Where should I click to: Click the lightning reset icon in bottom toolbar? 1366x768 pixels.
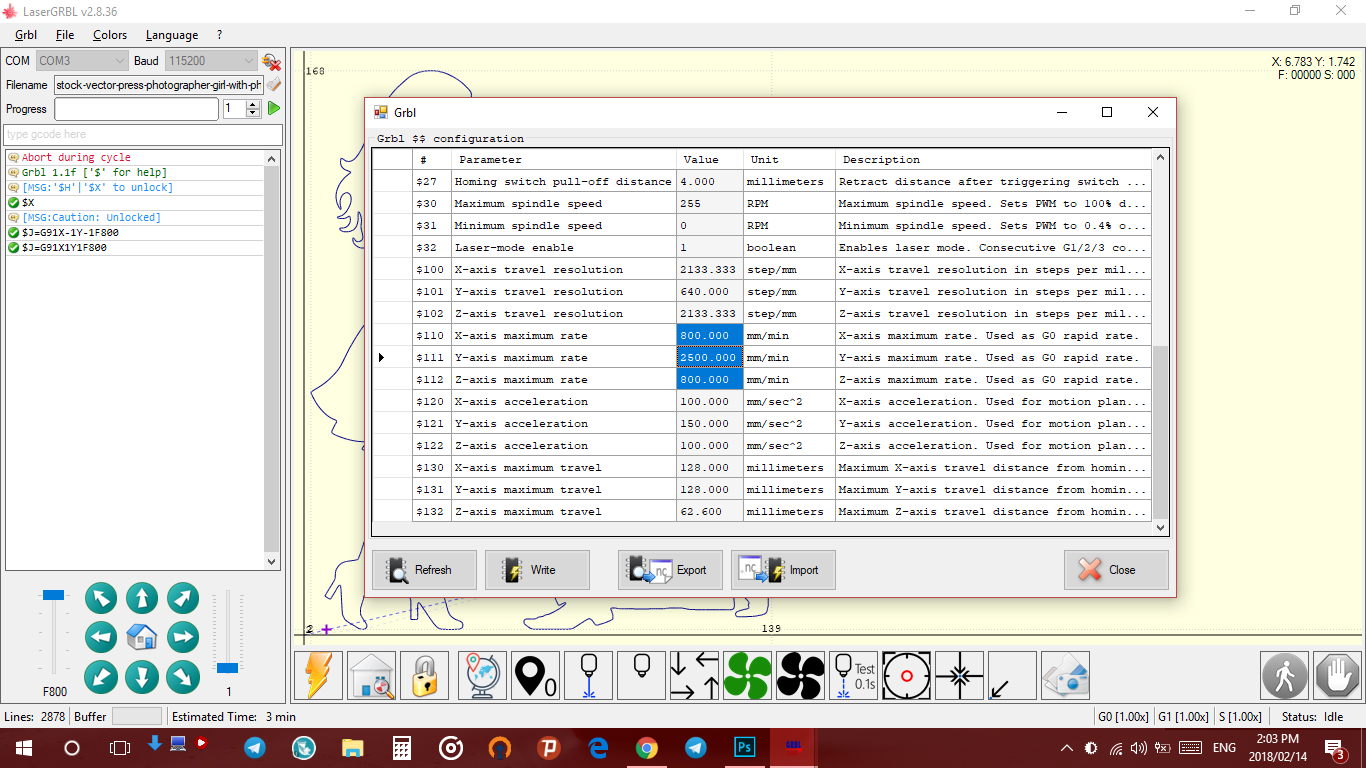319,676
